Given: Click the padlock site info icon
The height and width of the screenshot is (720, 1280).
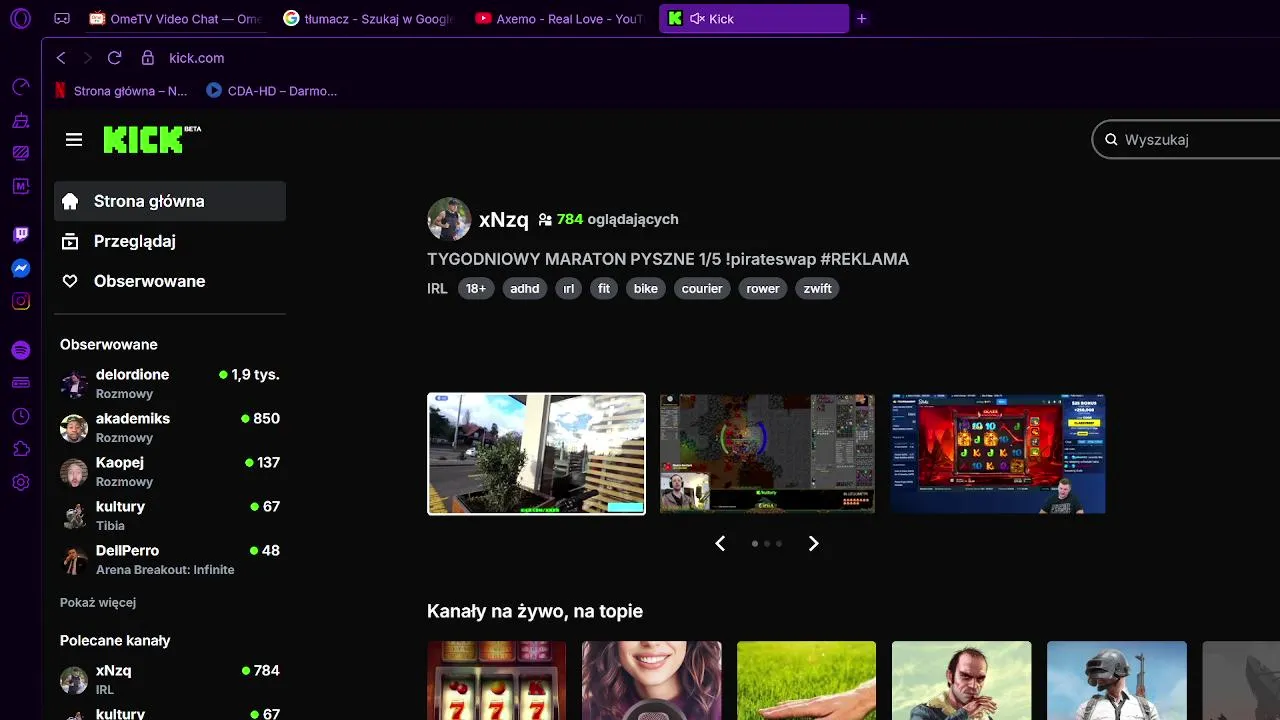Looking at the screenshot, I should pyautogui.click(x=148, y=58).
